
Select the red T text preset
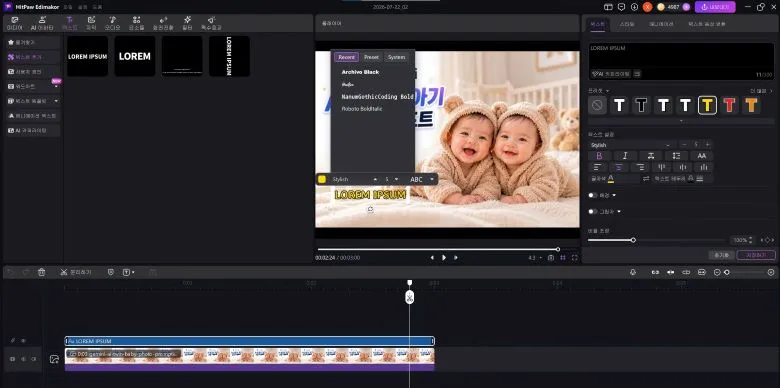pos(729,105)
